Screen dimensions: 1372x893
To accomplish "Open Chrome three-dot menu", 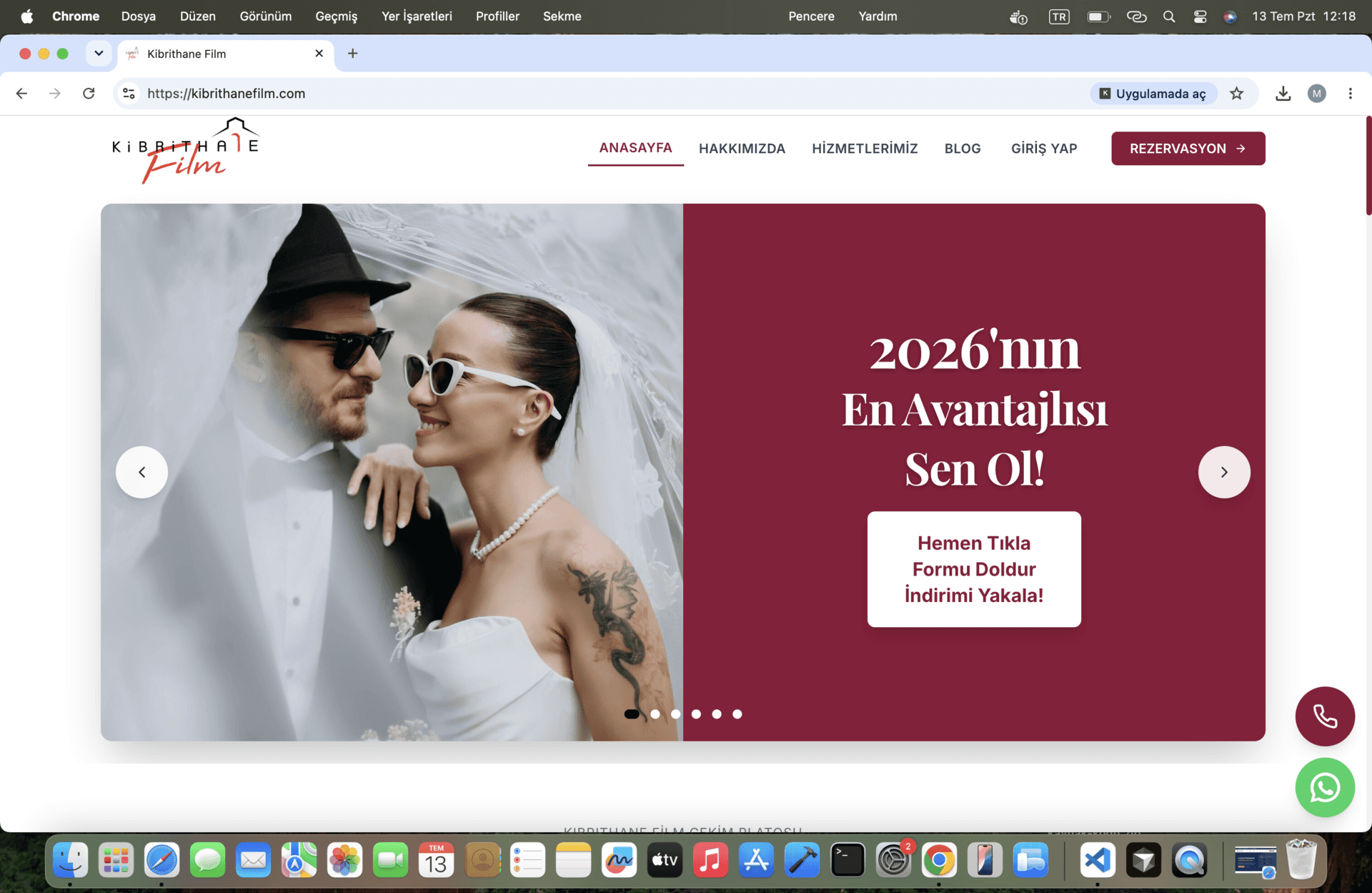I will (x=1350, y=93).
